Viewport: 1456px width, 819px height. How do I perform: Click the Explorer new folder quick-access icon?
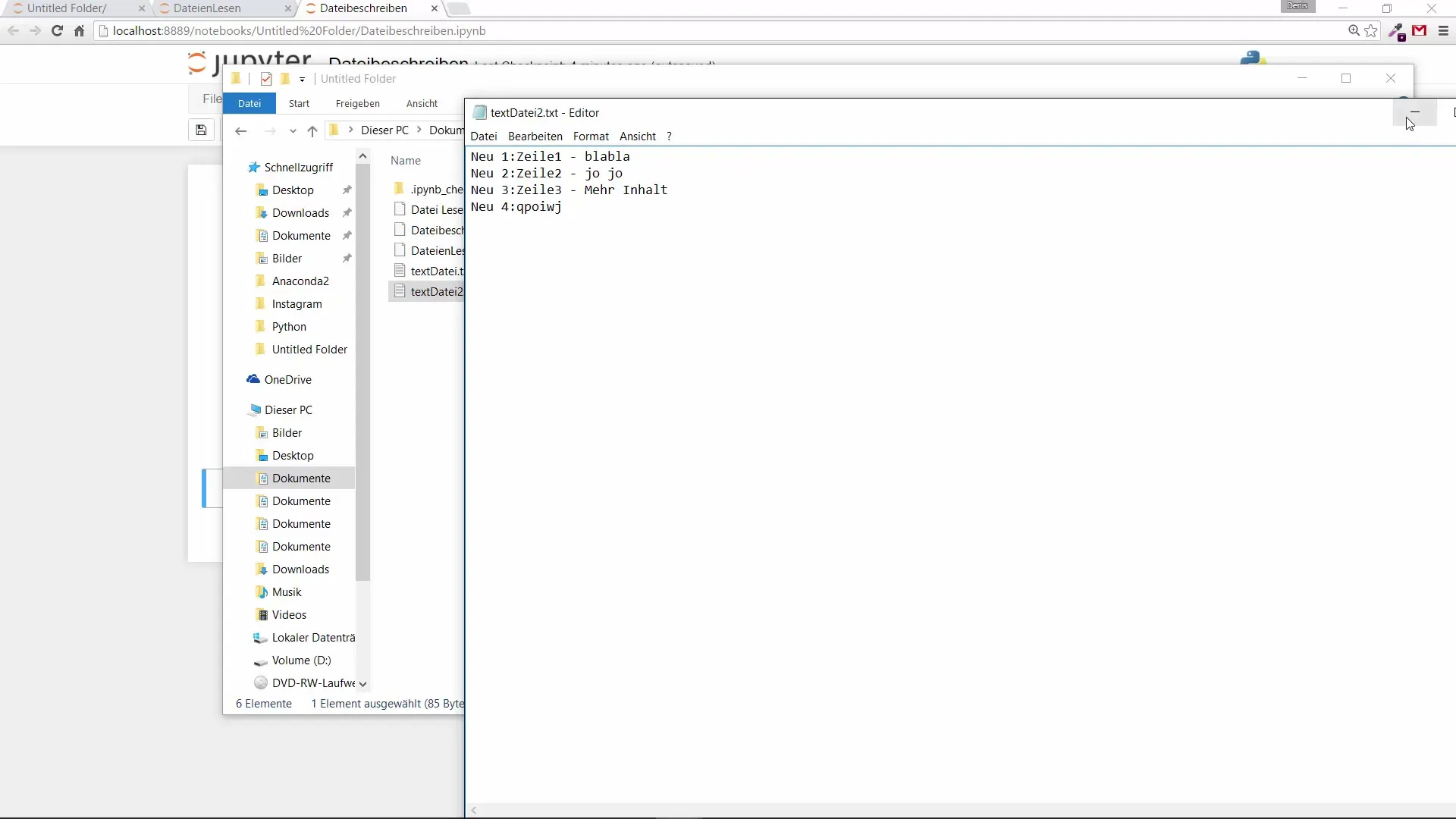(285, 79)
